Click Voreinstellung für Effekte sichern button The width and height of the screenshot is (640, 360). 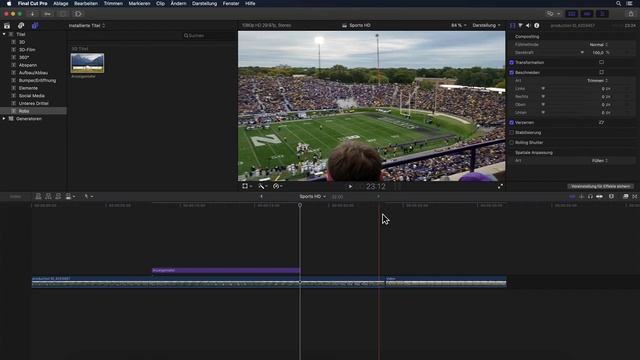tap(600, 187)
